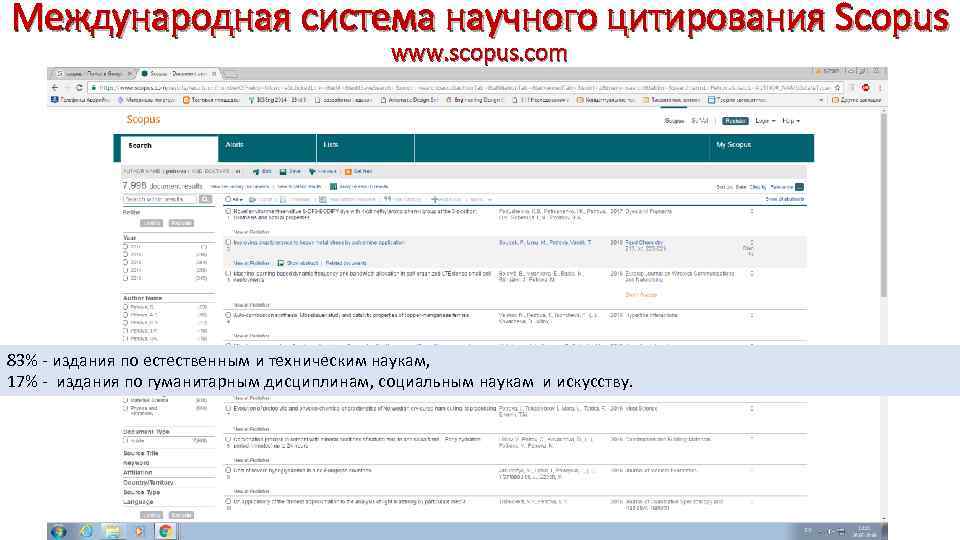The height and width of the screenshot is (540, 960).
Task: Switch to the Alerts tab
Action: (x=267, y=148)
